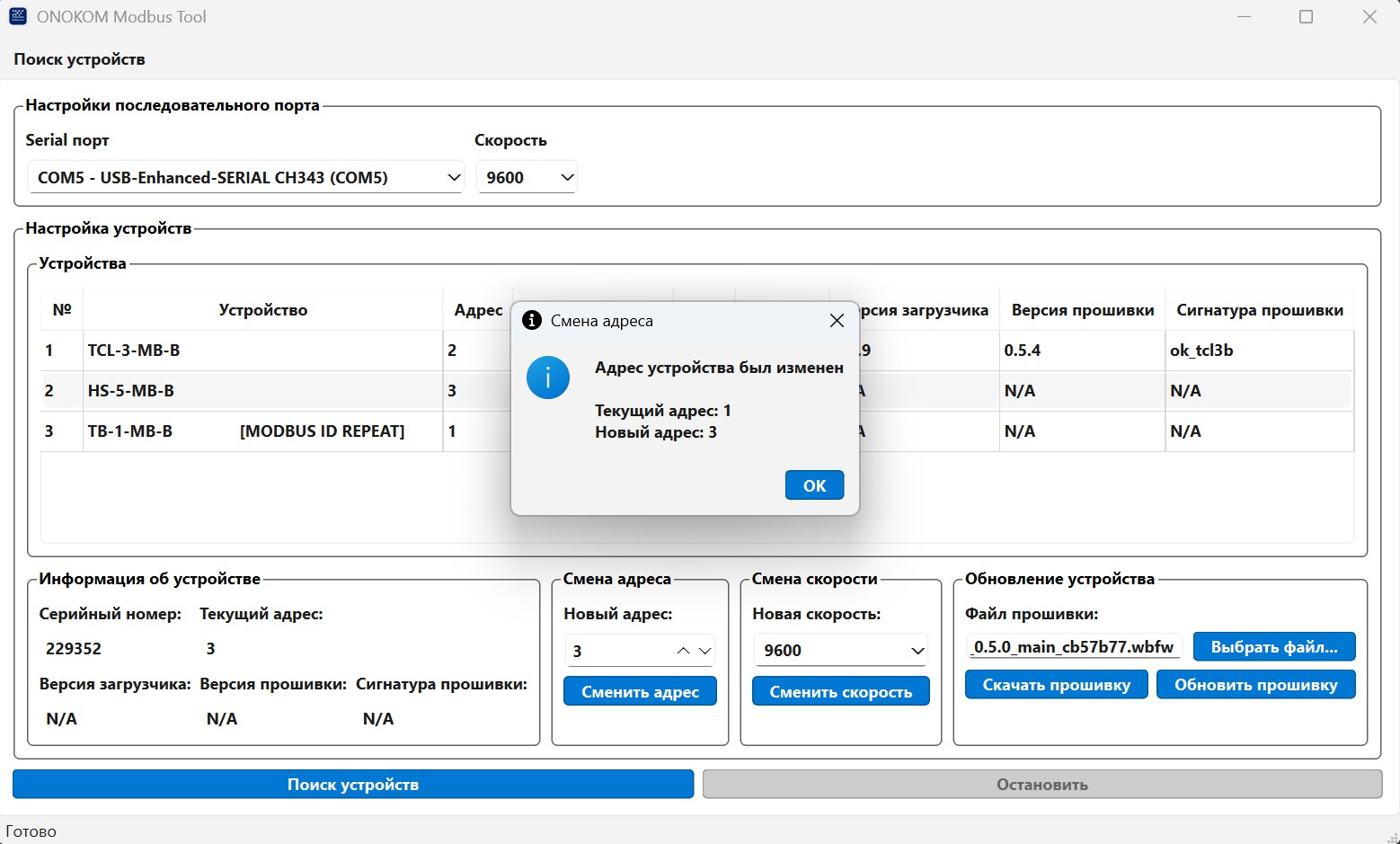Open the Новая скорость dropdown
1400x844 pixels.
[841, 650]
